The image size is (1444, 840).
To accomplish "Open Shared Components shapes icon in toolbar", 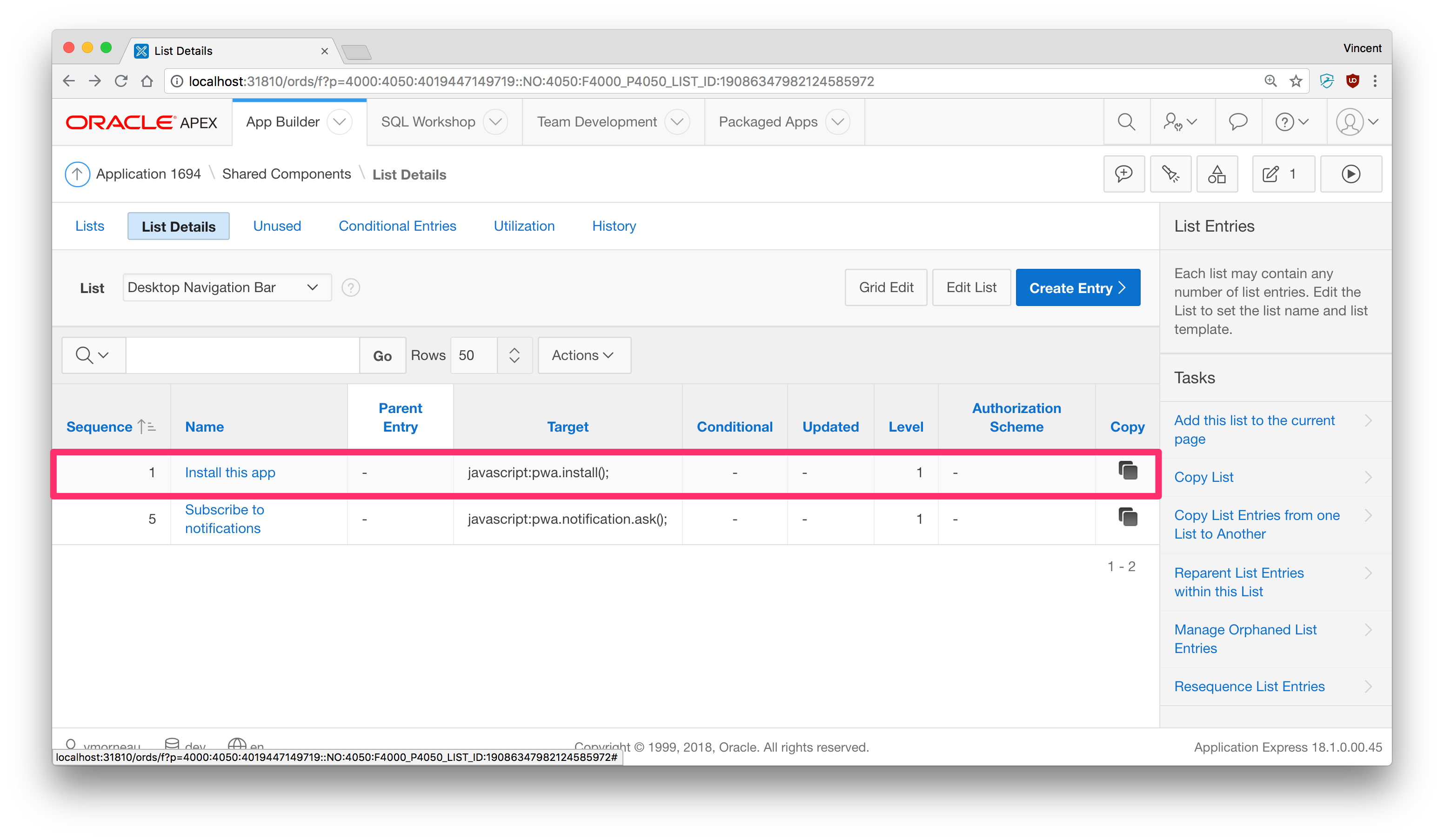I will click(1217, 174).
